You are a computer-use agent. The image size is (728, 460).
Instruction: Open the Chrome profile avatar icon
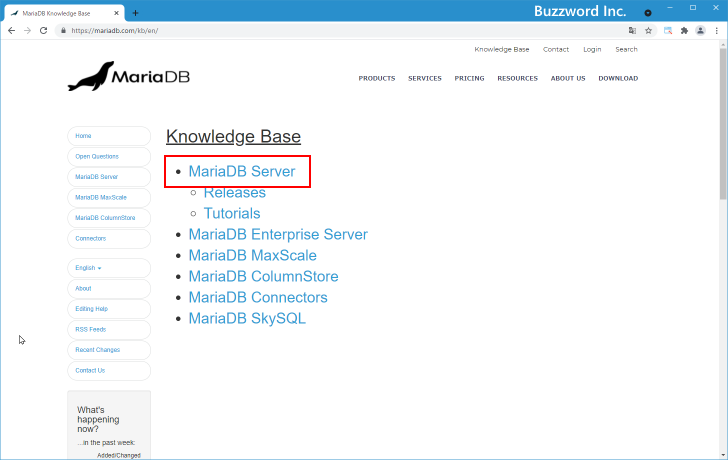[700, 31]
